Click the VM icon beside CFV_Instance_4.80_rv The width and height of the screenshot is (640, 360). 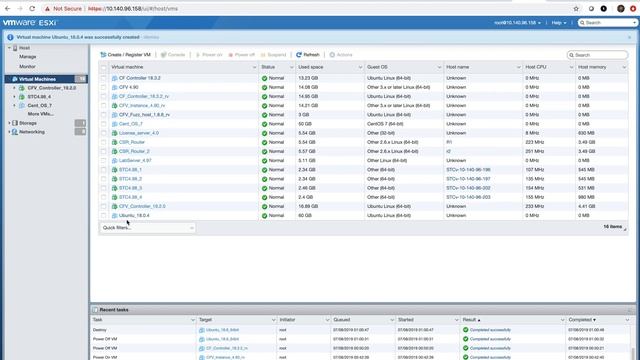tap(114, 106)
